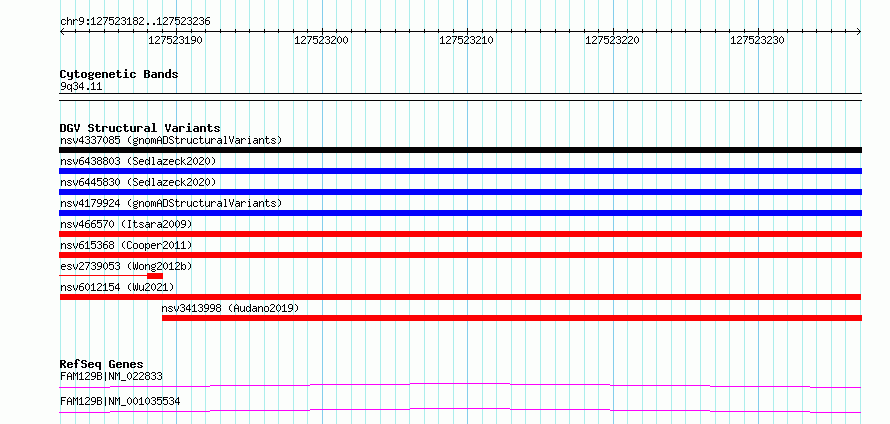Click the red nsv6012154 variant bar

460,297
